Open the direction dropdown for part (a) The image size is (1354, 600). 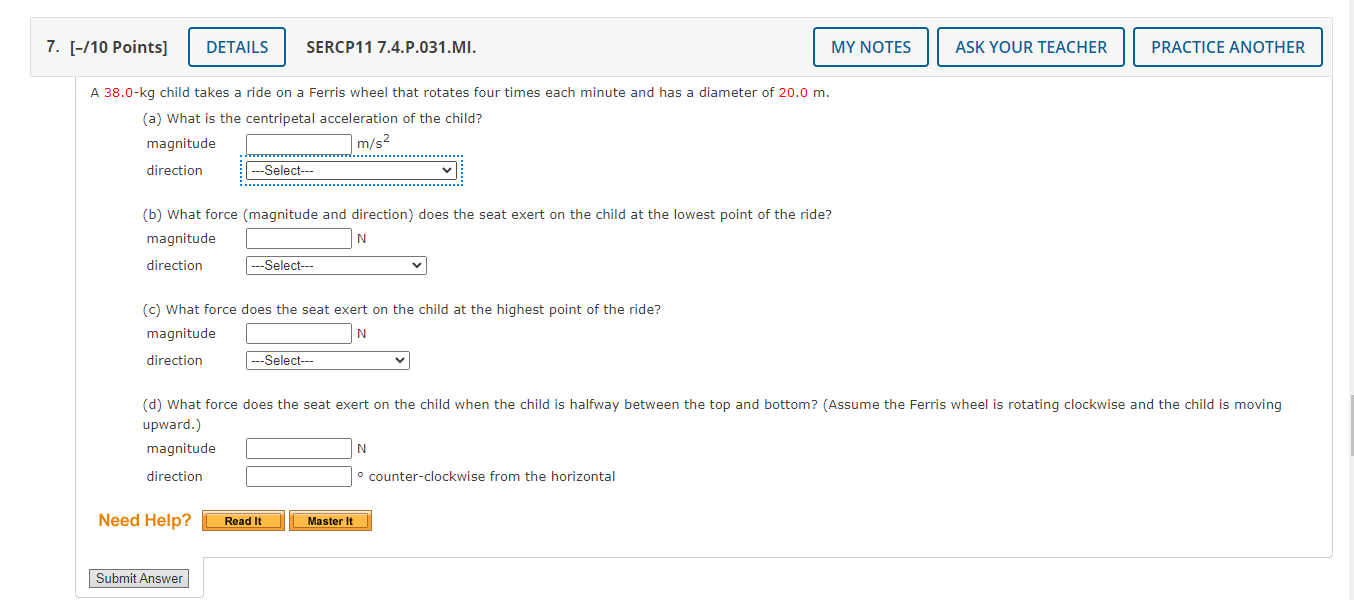[x=350, y=170]
